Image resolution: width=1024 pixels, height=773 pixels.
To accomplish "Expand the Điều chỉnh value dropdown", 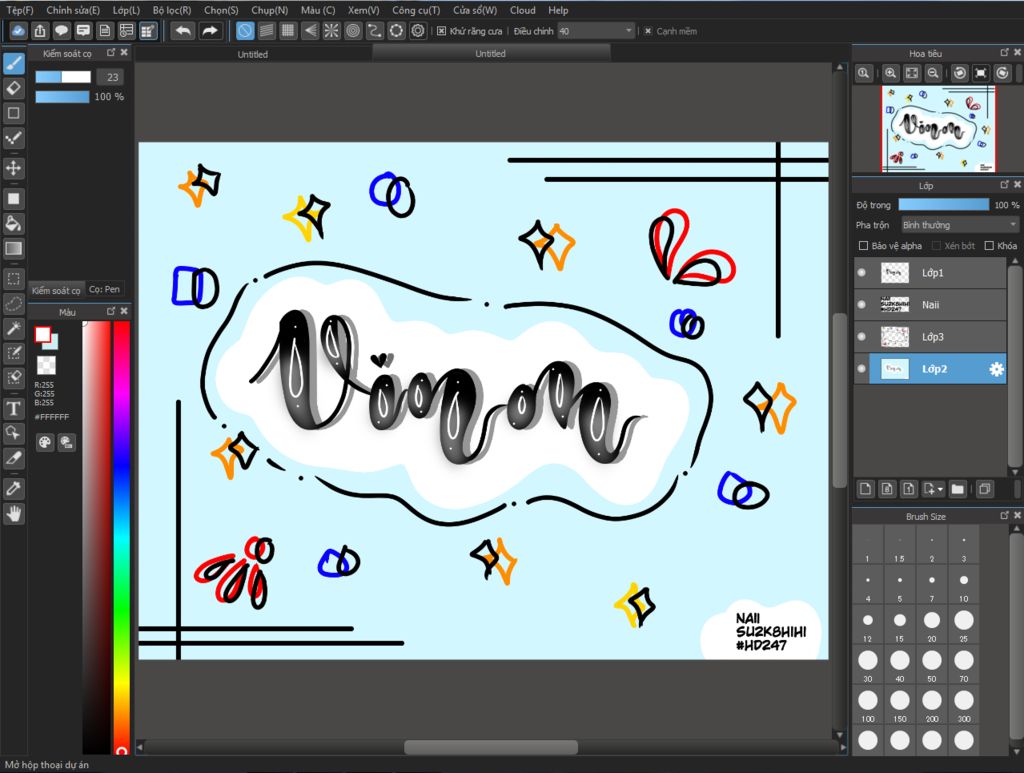I will click(x=628, y=31).
